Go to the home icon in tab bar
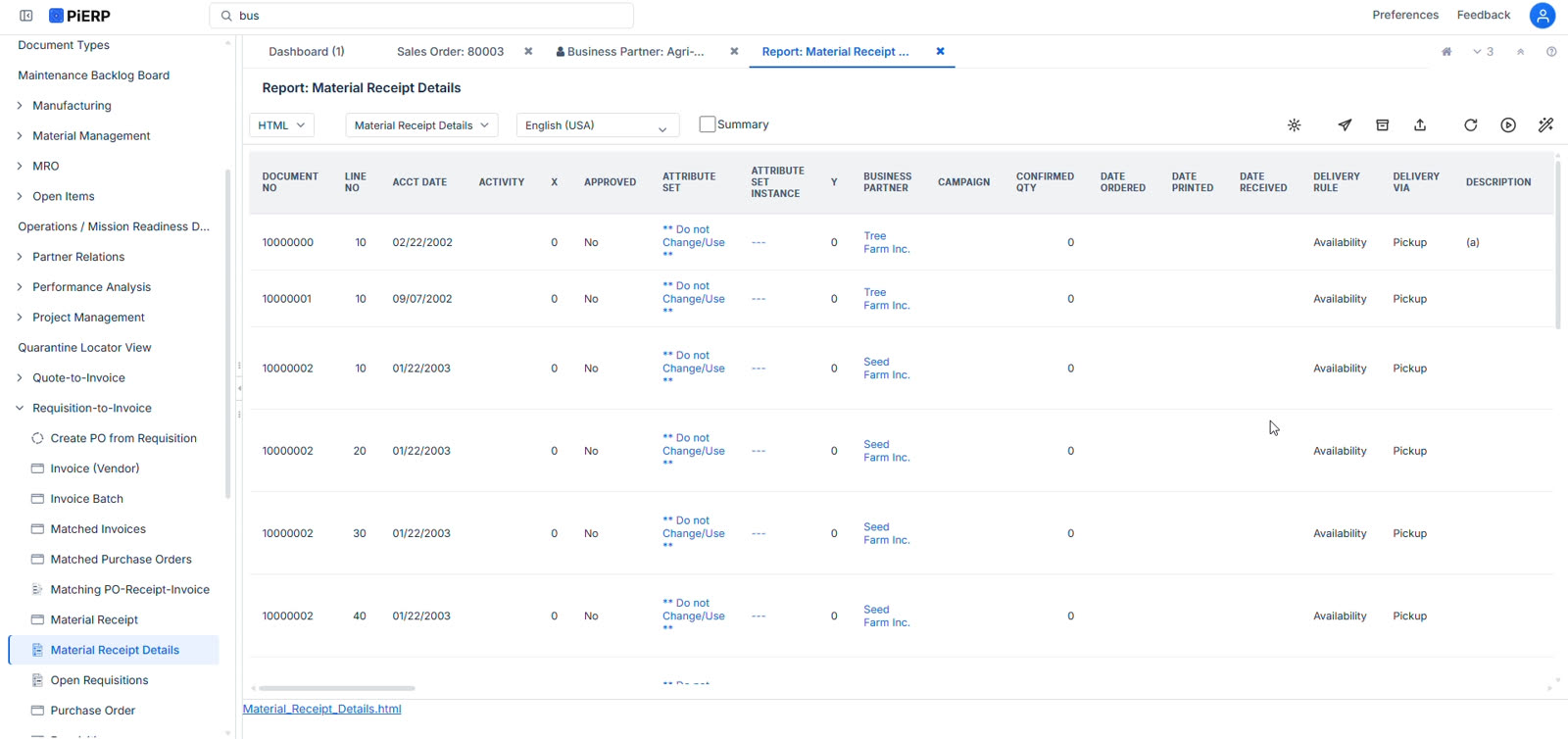Screen dimensions: 1568x739 pyautogui.click(x=1446, y=52)
